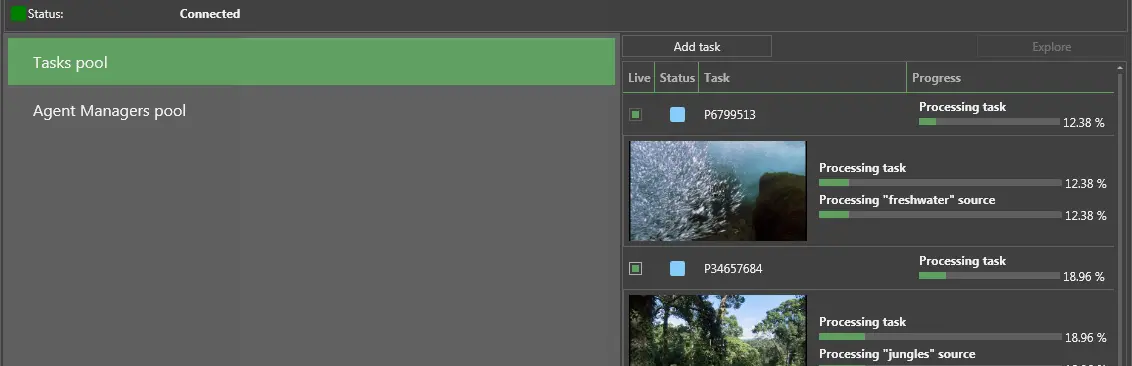Toggle Live checkbox for task P6799513
This screenshot has width=1132, height=366.
[635, 114]
